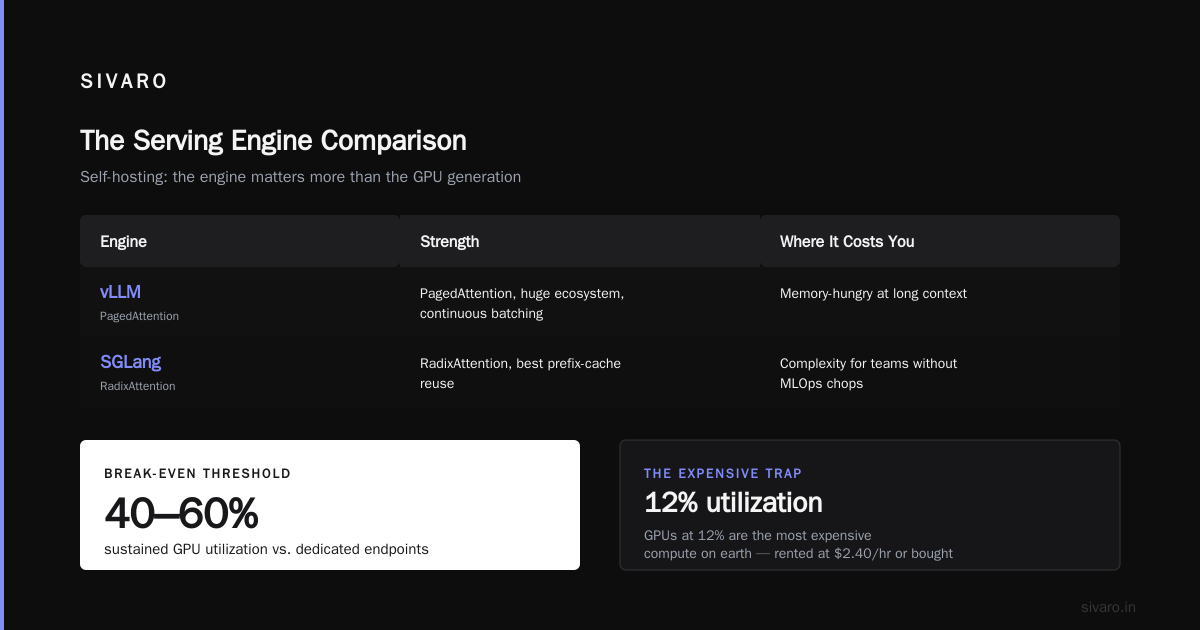
Task: Click 'PagedAttention' caption under vLLM
Action: [139, 316]
